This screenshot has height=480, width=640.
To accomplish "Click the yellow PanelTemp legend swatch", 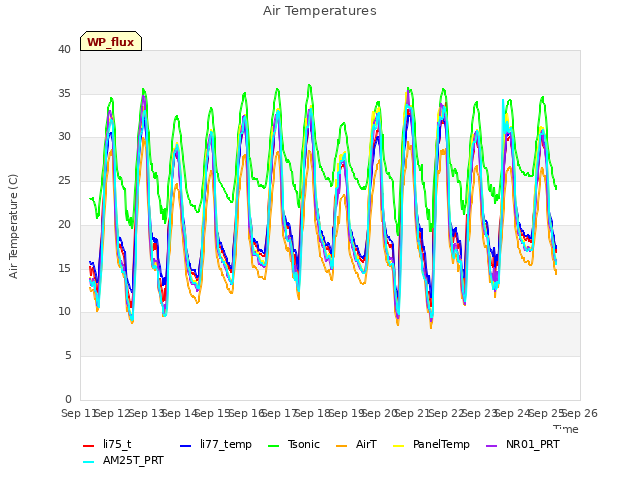I will click(x=398, y=446).
